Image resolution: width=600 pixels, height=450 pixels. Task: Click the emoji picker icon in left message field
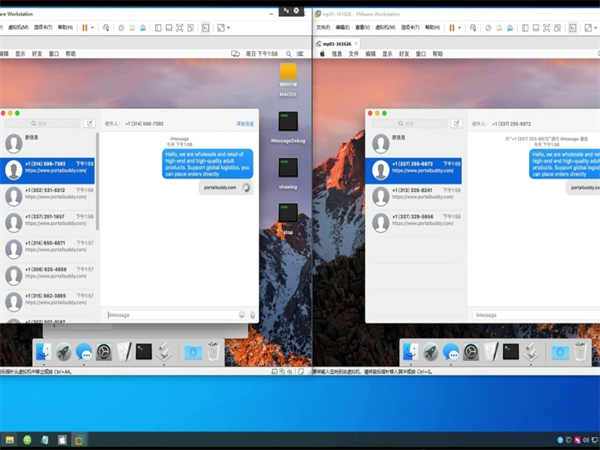[241, 314]
